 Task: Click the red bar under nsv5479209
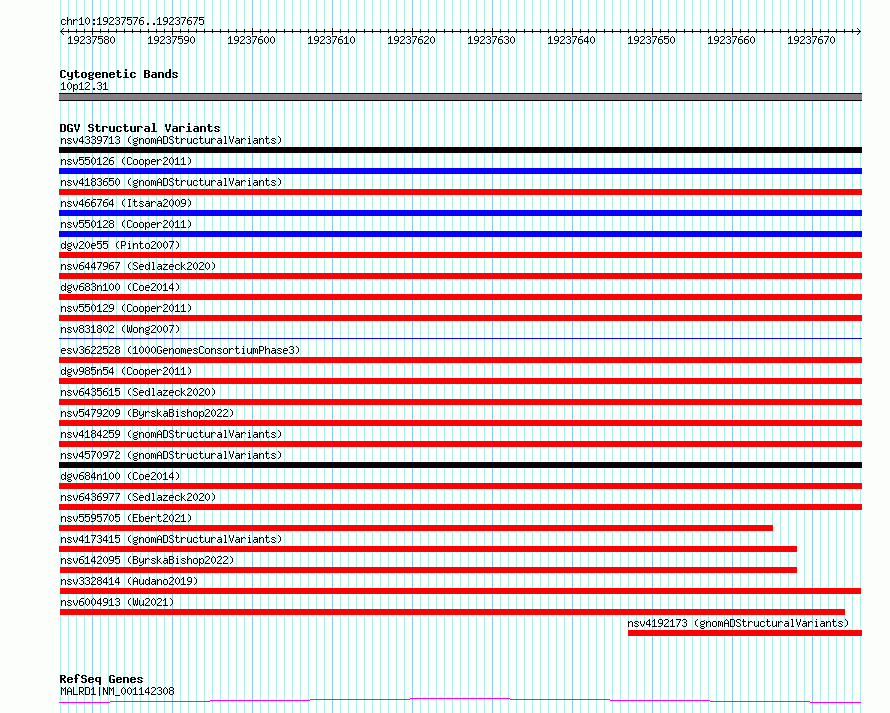click(460, 423)
